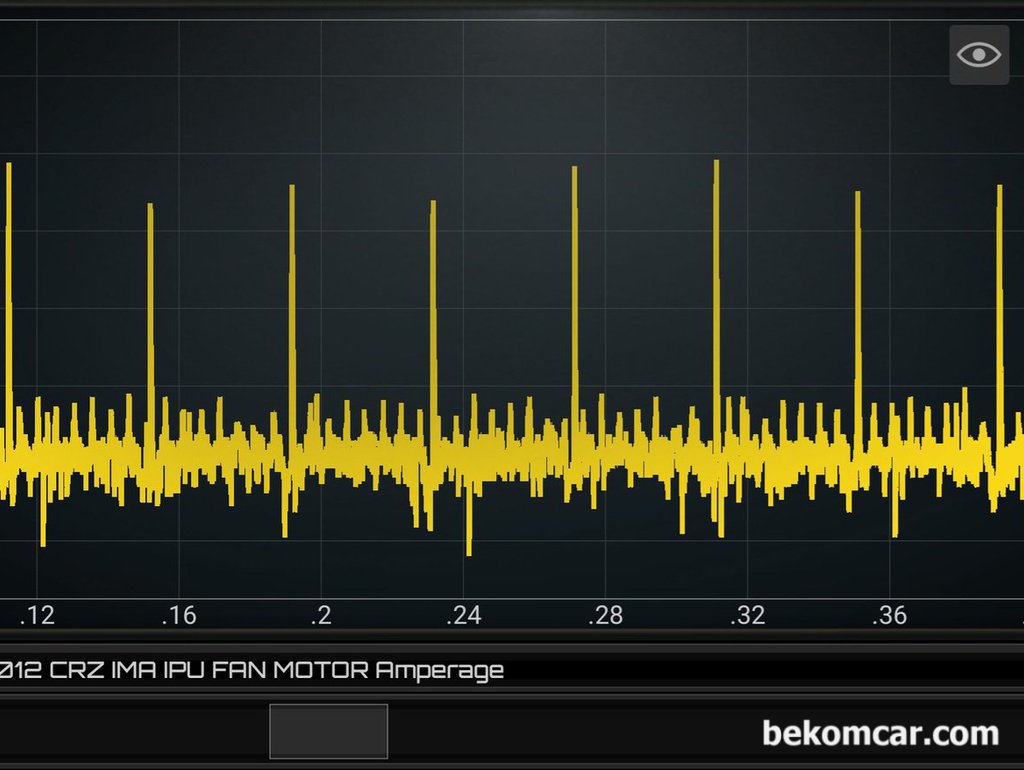The height and width of the screenshot is (770, 1024).
Task: Click the amperage spike between .12 and .16
Action: tap(150, 290)
